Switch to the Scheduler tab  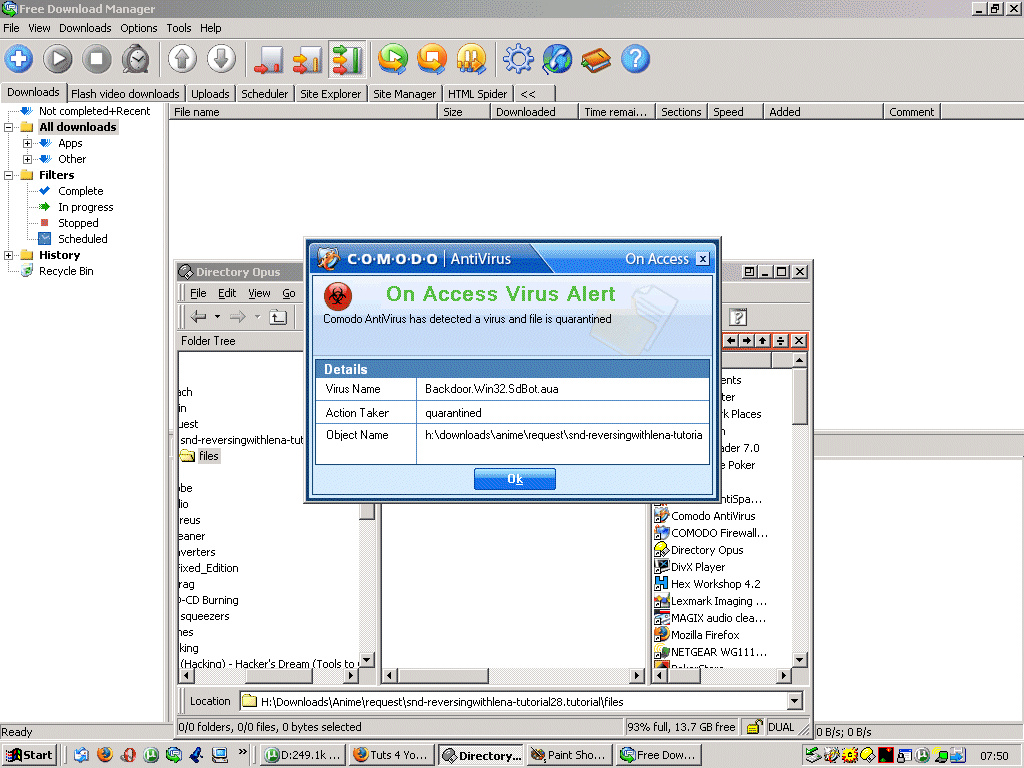click(x=264, y=94)
